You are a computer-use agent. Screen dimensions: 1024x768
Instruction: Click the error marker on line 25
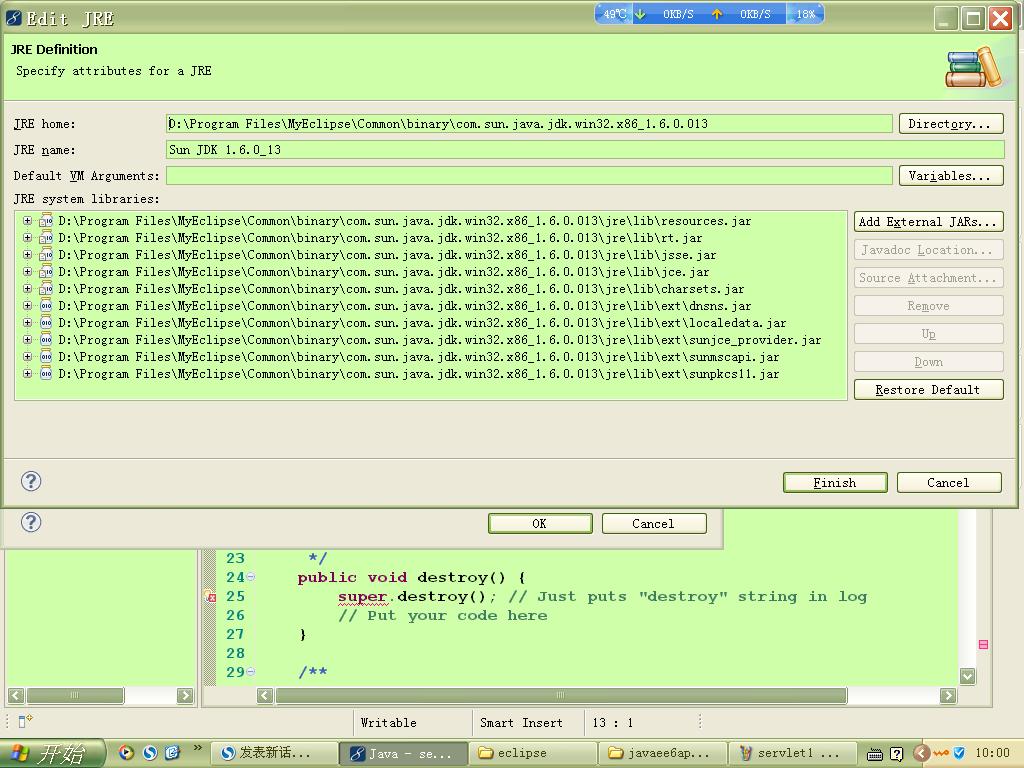pyautogui.click(x=210, y=596)
